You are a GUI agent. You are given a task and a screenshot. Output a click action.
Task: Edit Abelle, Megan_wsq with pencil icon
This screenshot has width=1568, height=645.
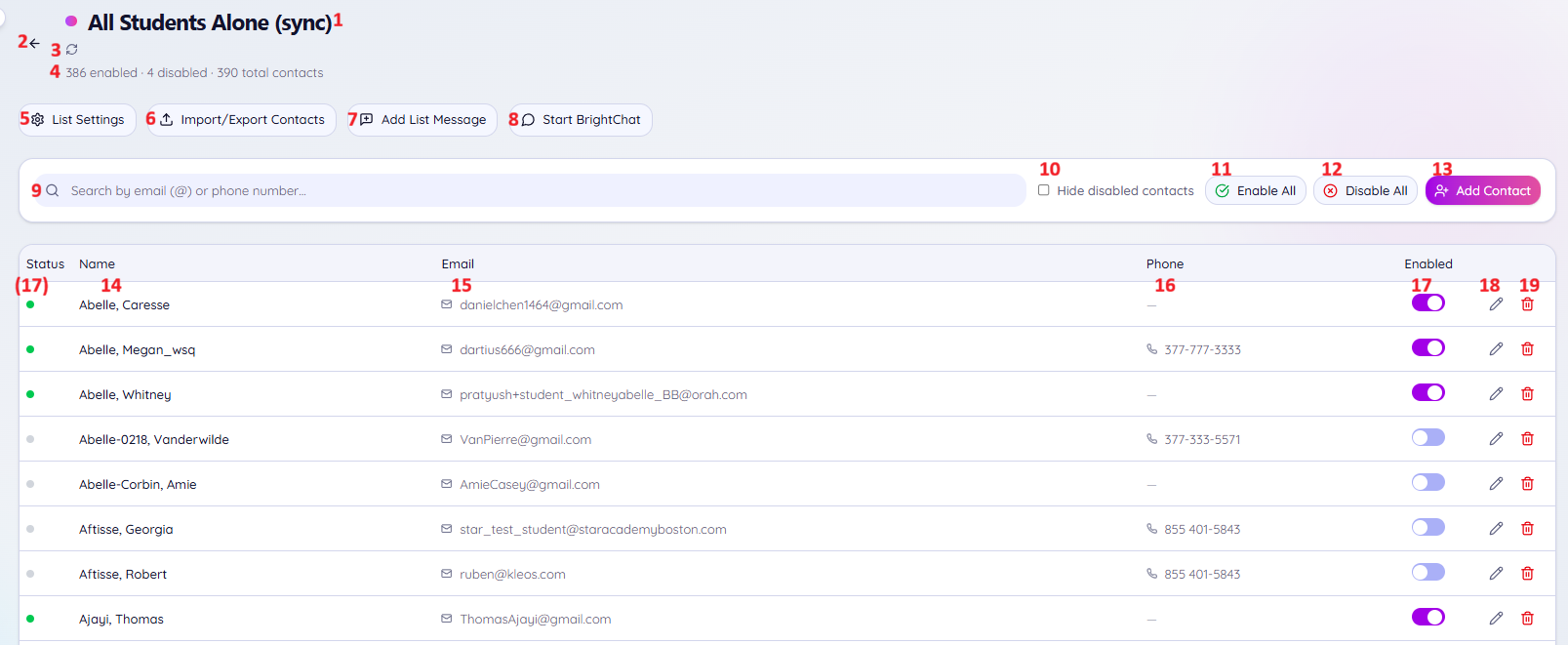tap(1496, 349)
